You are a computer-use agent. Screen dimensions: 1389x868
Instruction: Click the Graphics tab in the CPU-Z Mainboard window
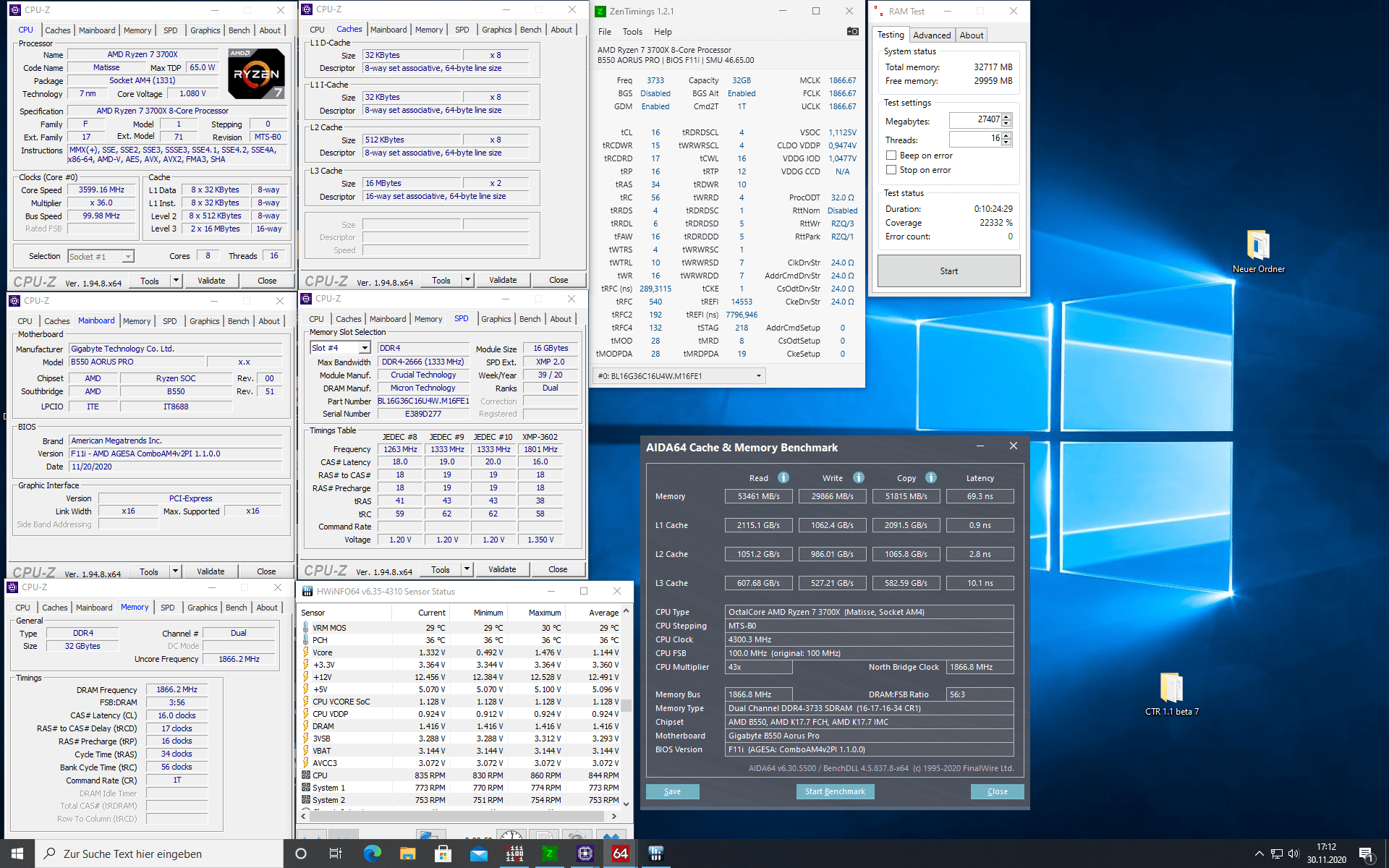(x=205, y=321)
